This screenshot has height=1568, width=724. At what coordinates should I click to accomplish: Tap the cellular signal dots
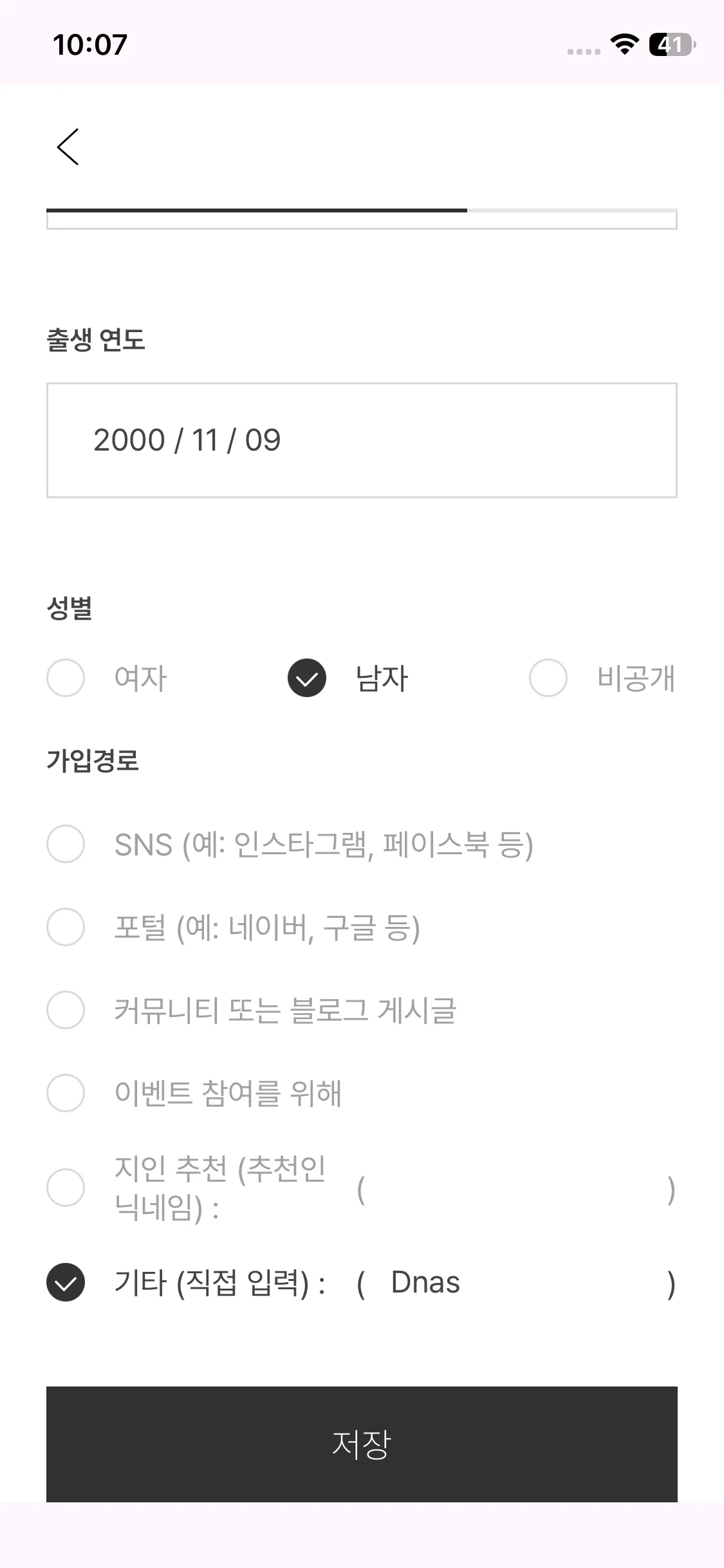pyautogui.click(x=584, y=51)
